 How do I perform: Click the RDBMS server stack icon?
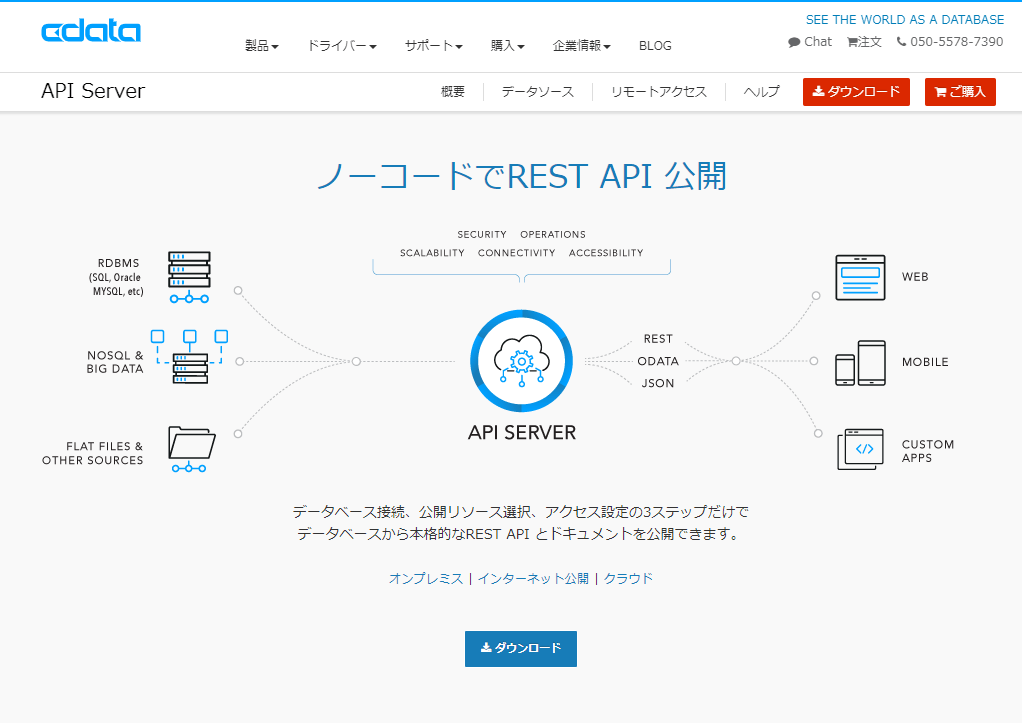tap(189, 277)
